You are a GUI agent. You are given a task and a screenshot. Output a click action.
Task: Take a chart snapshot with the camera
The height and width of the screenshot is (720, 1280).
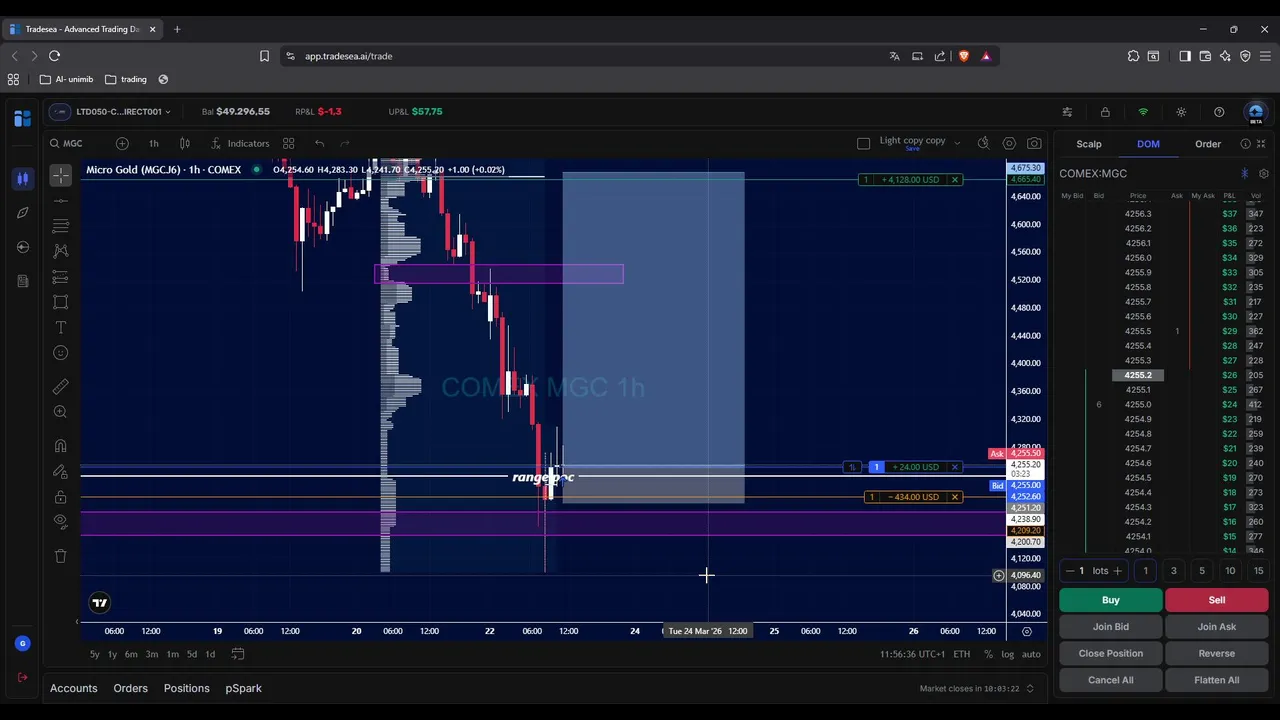coord(1034,144)
